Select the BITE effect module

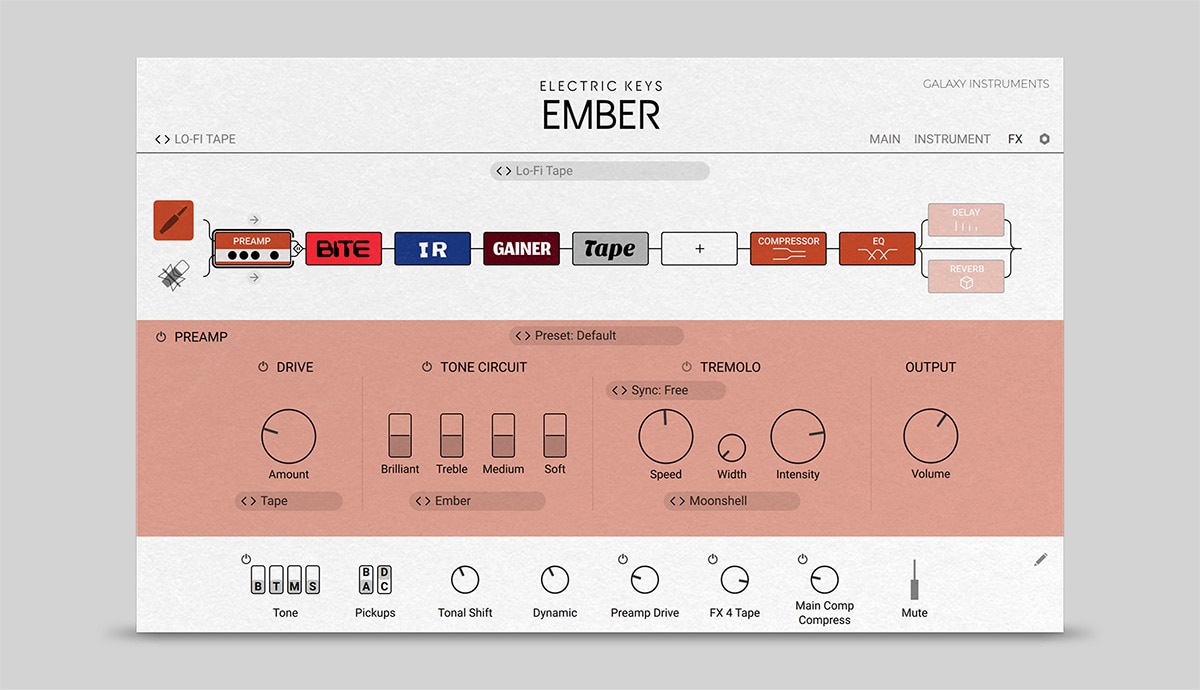(x=343, y=249)
